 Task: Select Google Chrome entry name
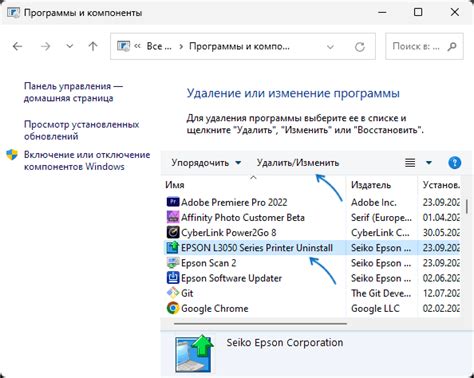[x=214, y=308]
